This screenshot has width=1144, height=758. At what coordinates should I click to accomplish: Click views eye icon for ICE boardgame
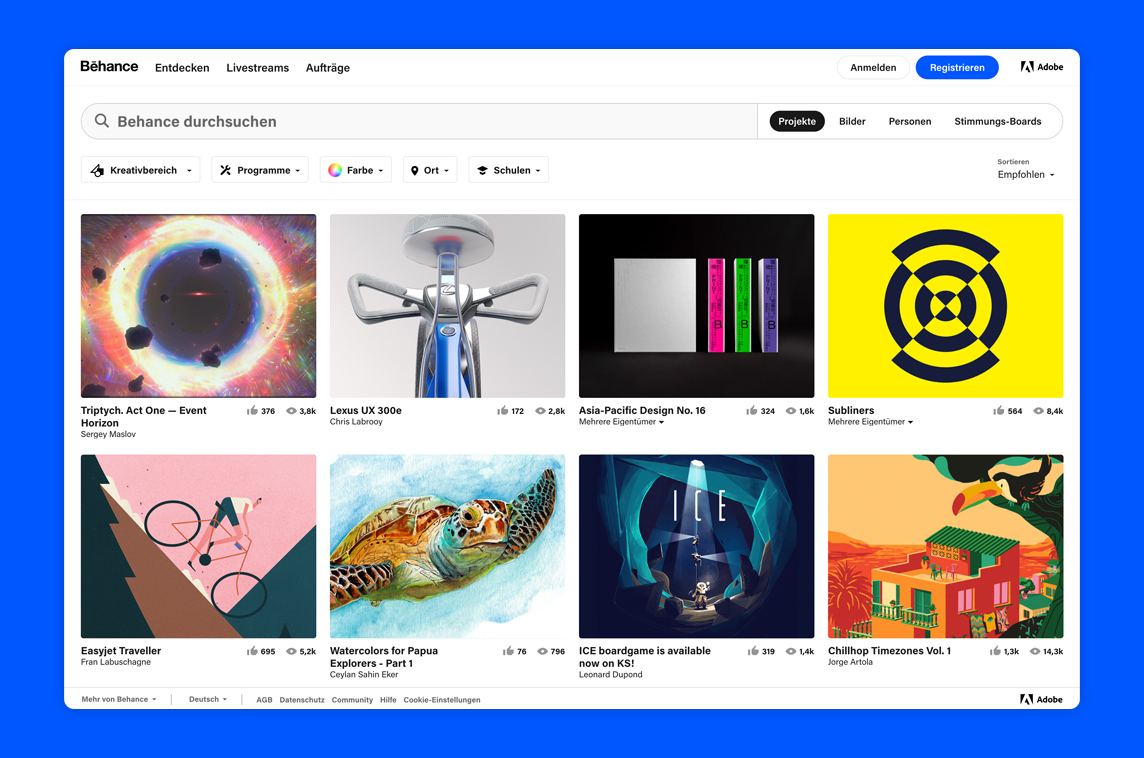(791, 651)
